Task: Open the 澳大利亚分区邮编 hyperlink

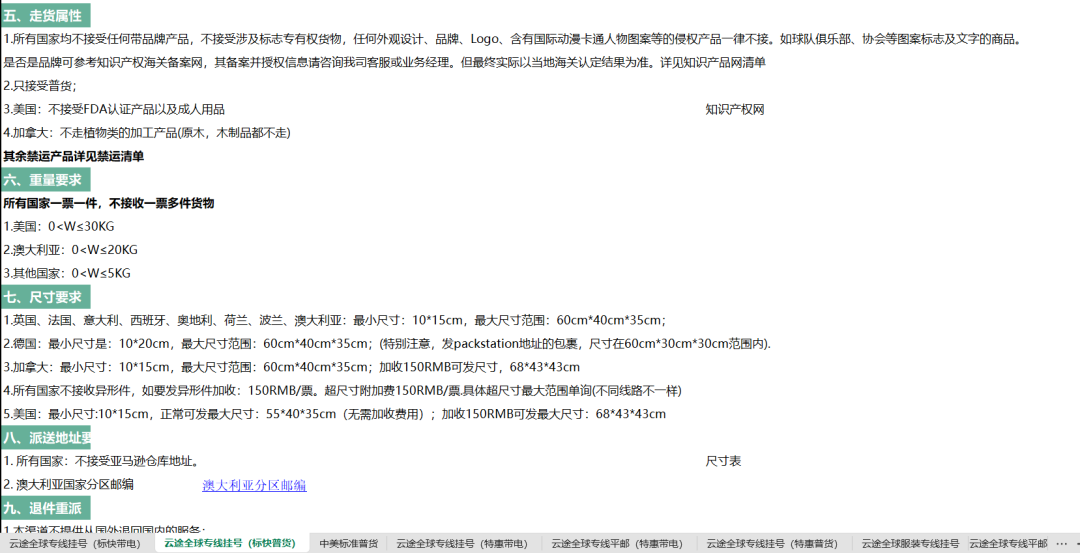Action: [x=254, y=486]
